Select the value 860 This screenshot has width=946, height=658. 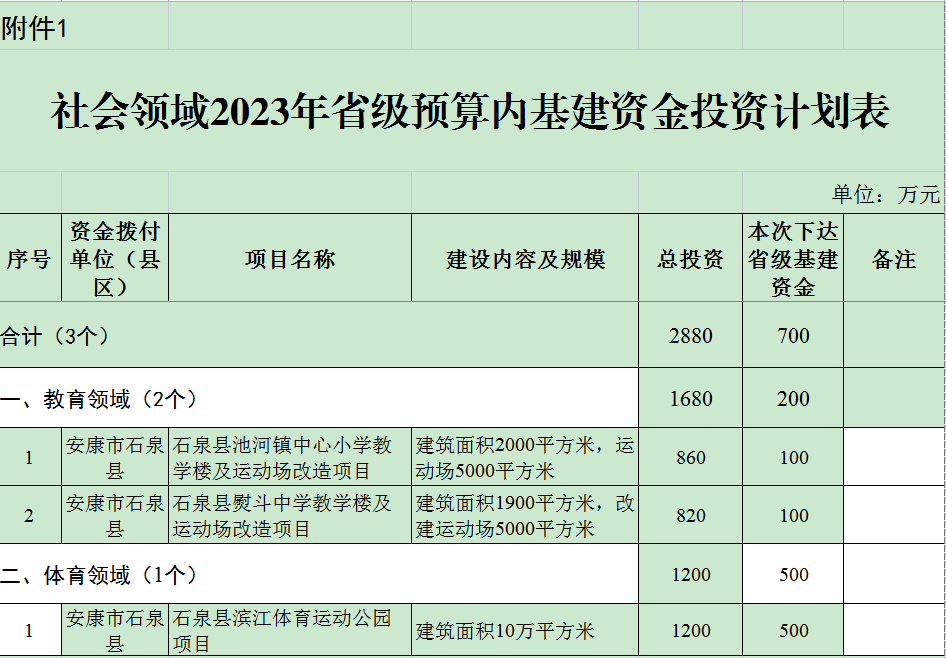pyautogui.click(x=690, y=457)
